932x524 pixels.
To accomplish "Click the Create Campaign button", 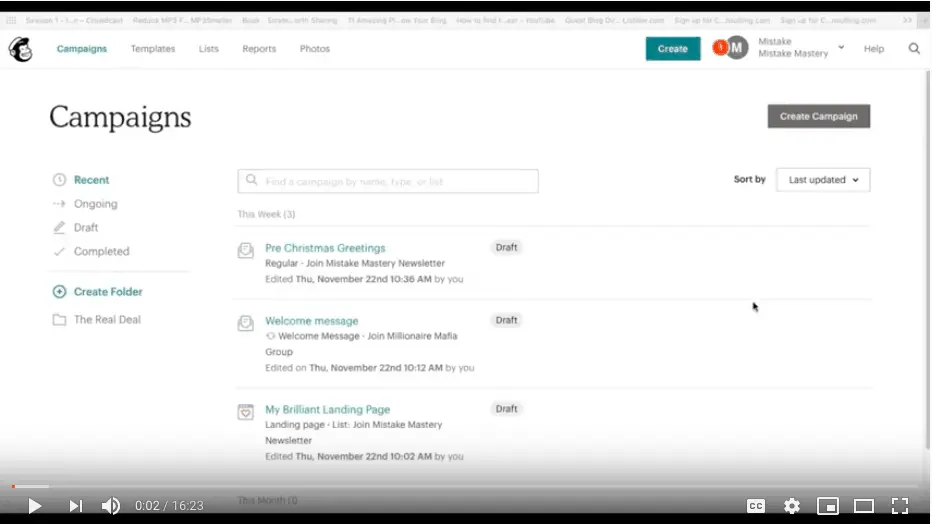I will coord(818,116).
